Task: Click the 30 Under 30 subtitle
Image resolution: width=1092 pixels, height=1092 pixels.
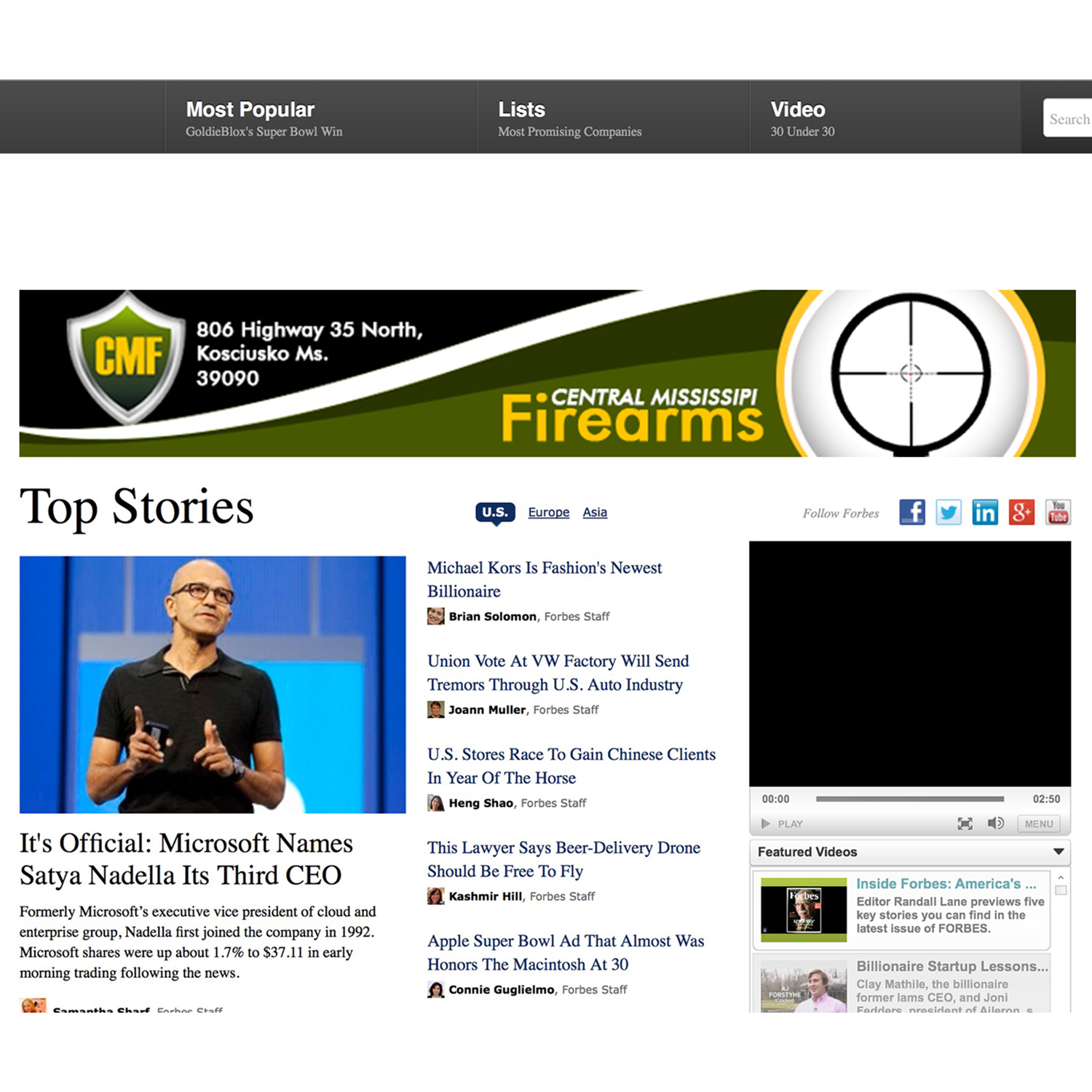Action: 802,132
